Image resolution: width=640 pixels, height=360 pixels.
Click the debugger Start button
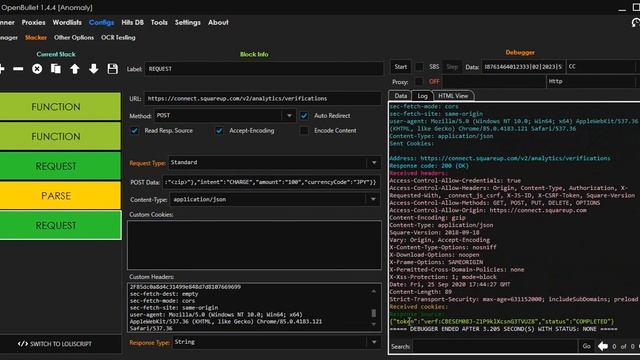click(401, 67)
